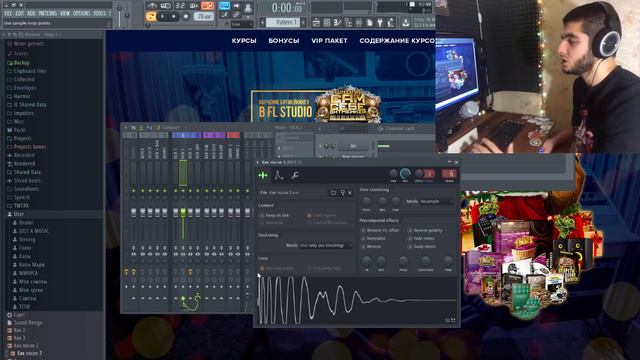Open the Declicking Mode dropdown
The width and height of the screenshot is (640, 360).
[326, 245]
